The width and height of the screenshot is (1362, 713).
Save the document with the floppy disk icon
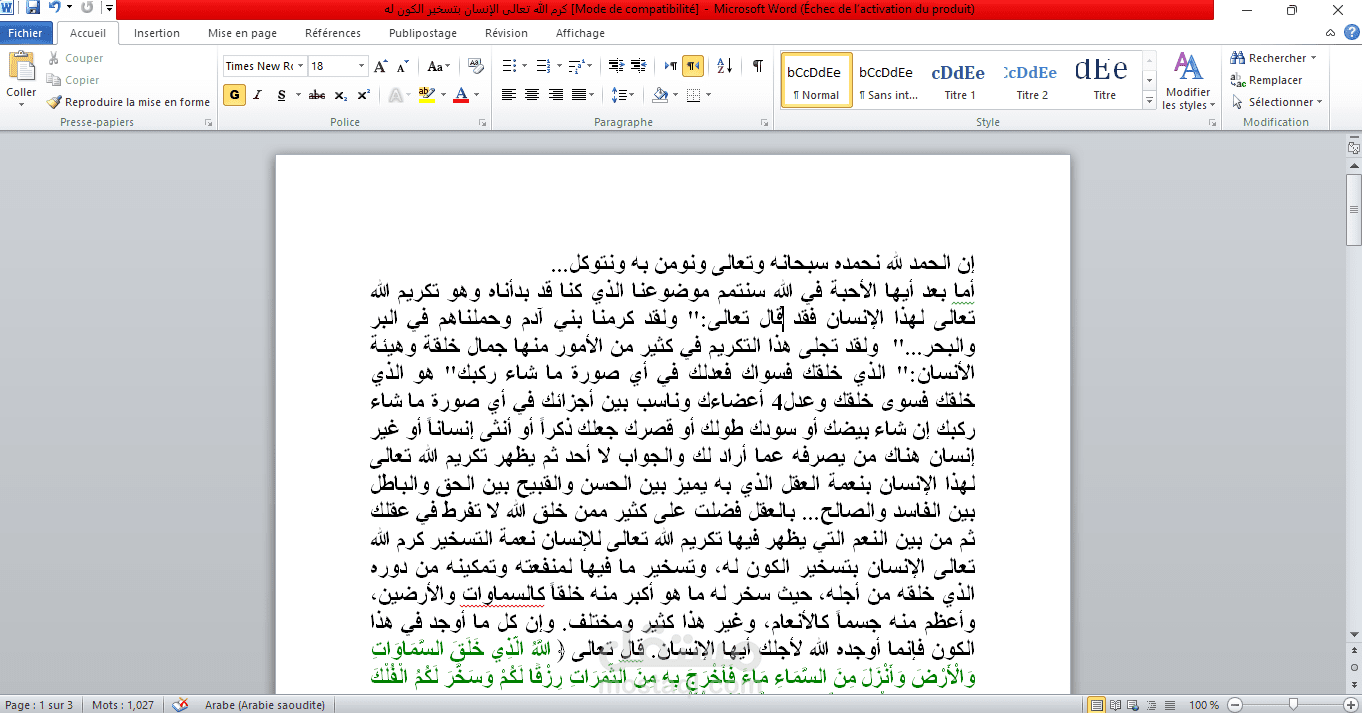[32, 8]
